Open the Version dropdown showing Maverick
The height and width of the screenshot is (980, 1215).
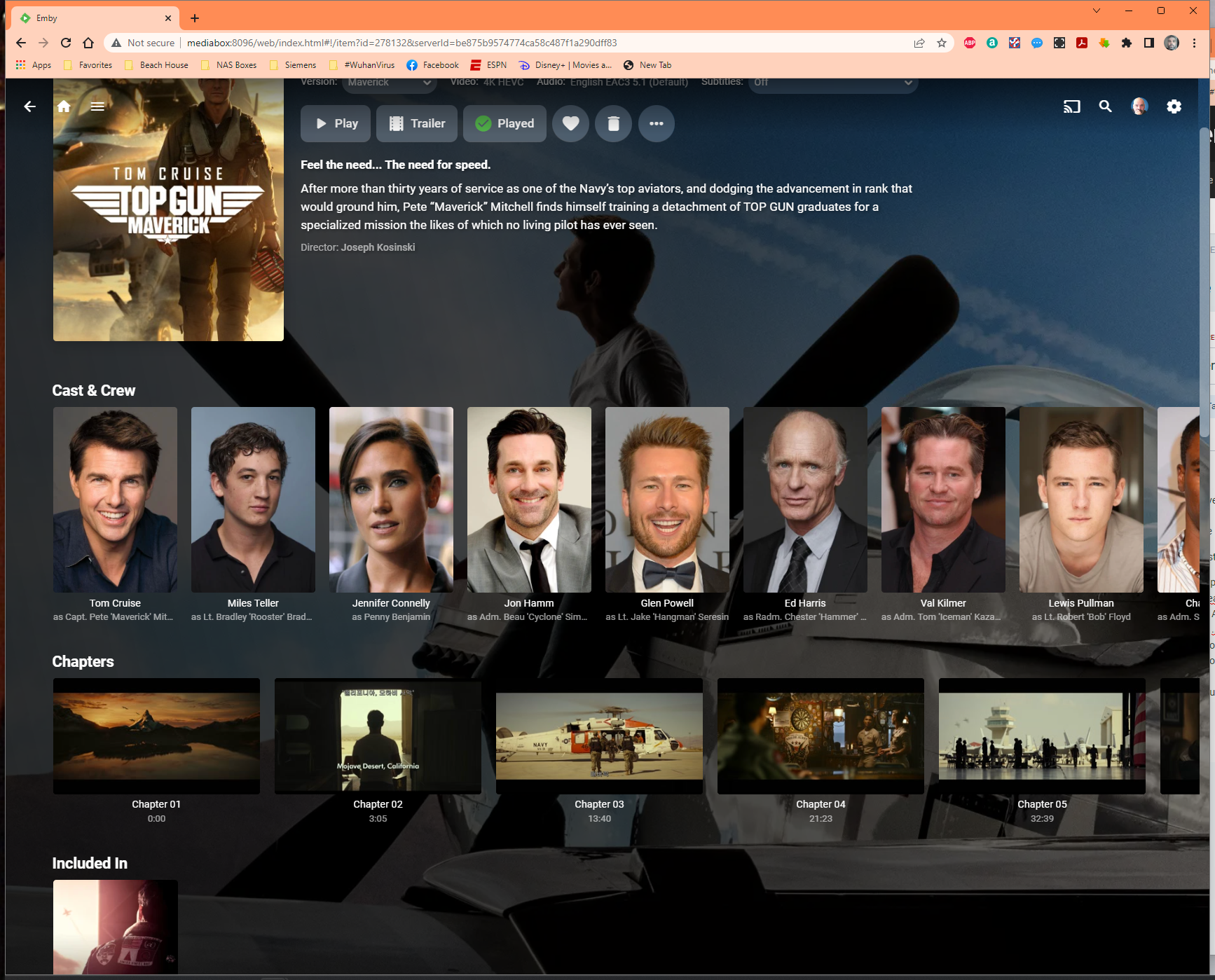(389, 83)
